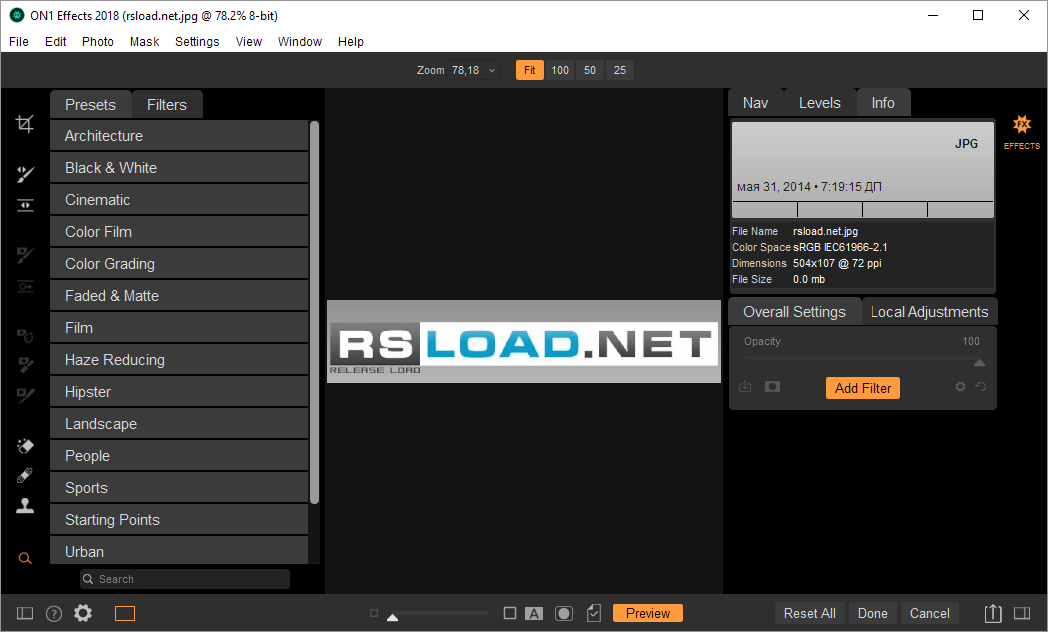
Task: Click the presets list scrollbar
Action: coord(314,313)
